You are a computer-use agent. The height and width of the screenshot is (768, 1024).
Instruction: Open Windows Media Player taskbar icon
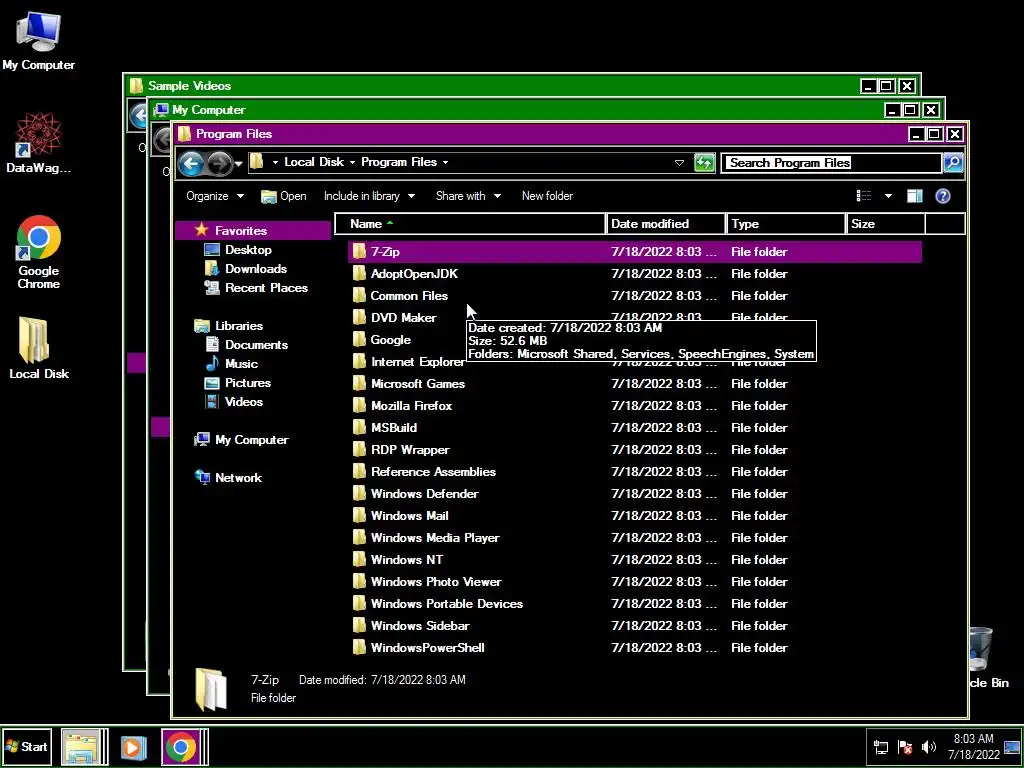133,747
